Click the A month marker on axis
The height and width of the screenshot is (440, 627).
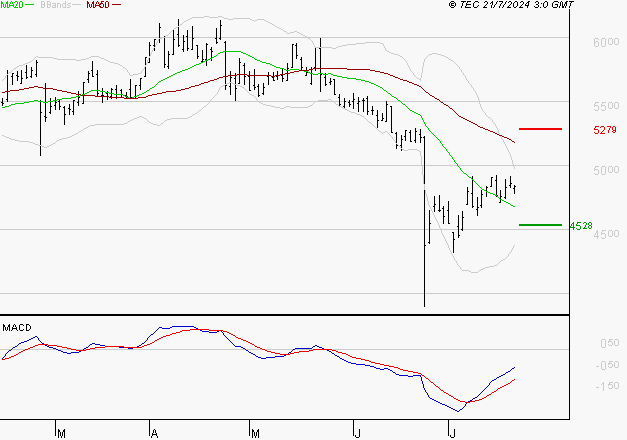coord(155,434)
